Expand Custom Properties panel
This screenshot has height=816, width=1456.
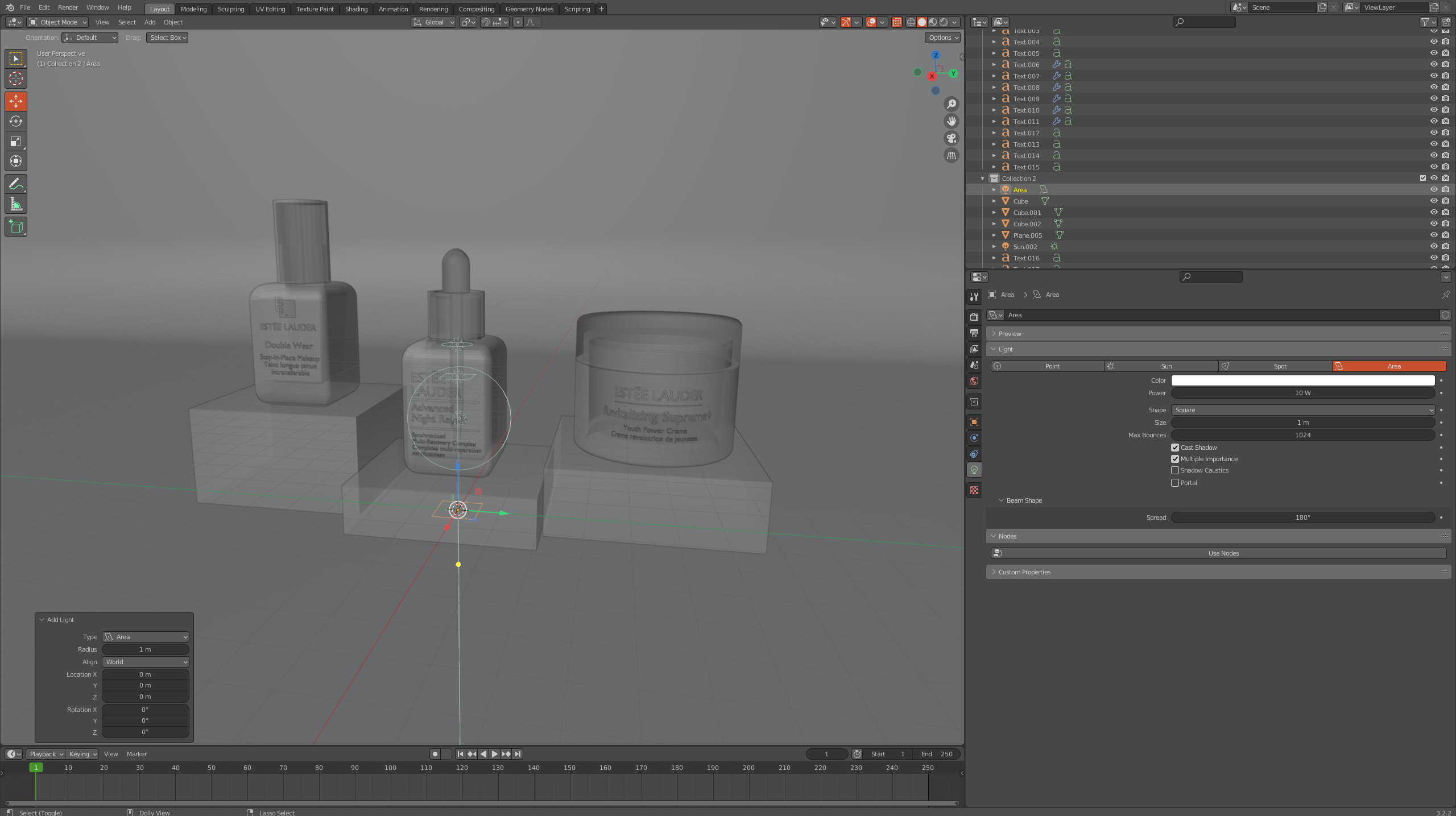click(1218, 572)
